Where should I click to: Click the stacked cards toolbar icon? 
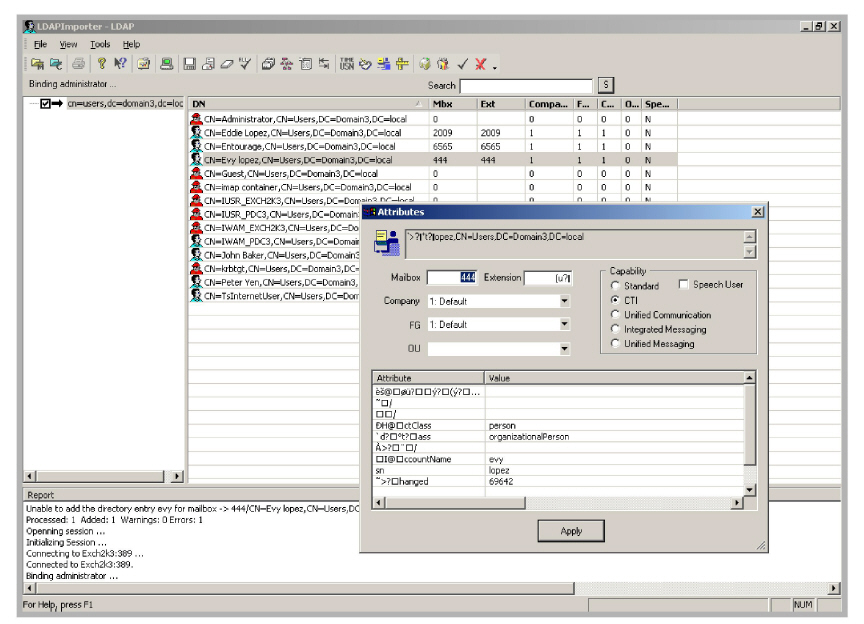[x=268, y=64]
